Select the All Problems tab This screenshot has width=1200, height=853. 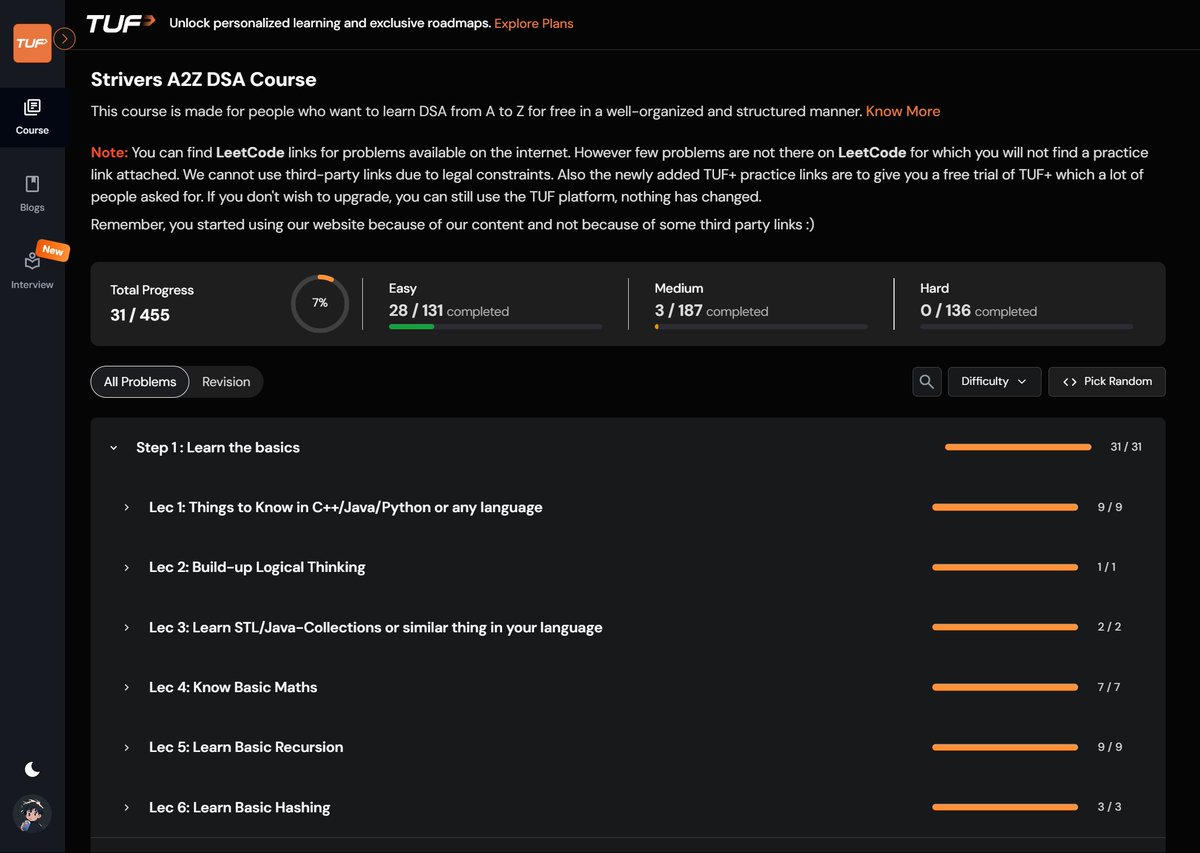click(140, 381)
